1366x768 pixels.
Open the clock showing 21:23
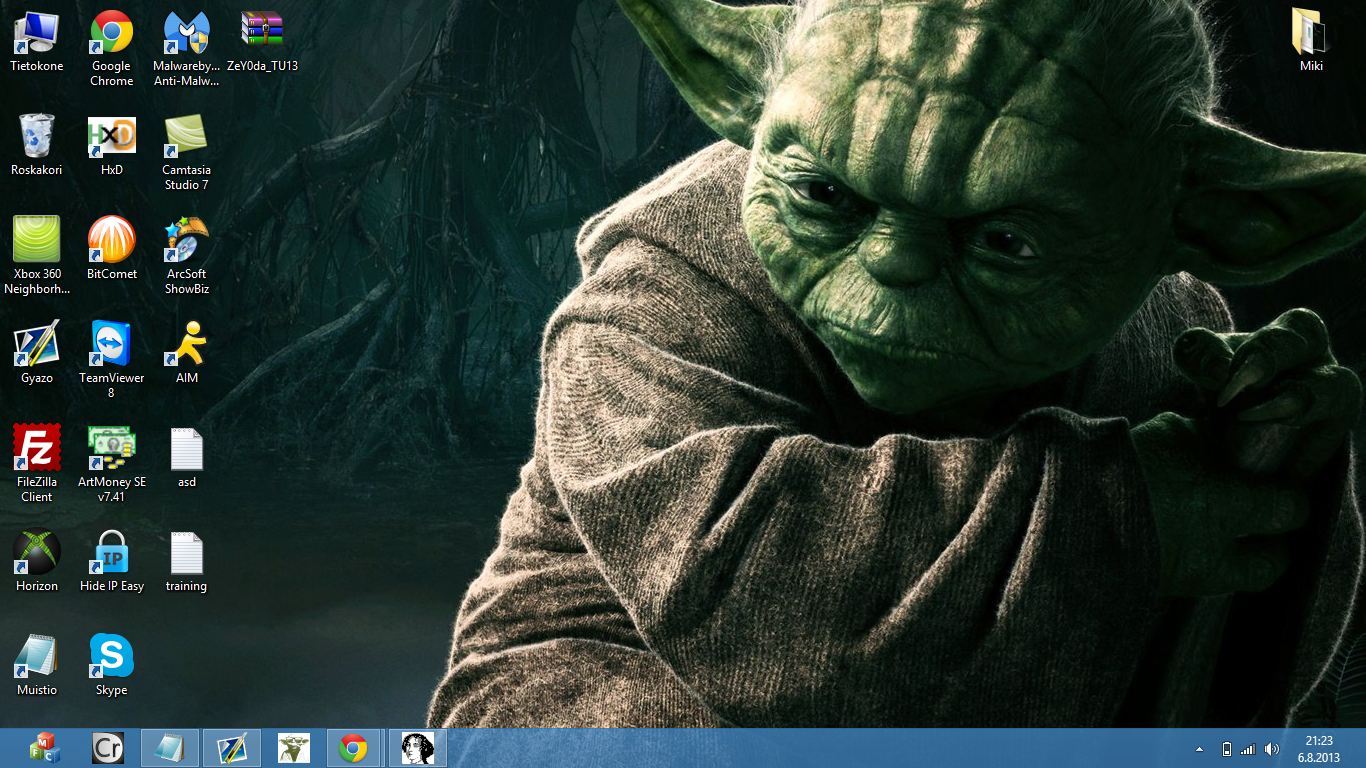[x=1321, y=748]
